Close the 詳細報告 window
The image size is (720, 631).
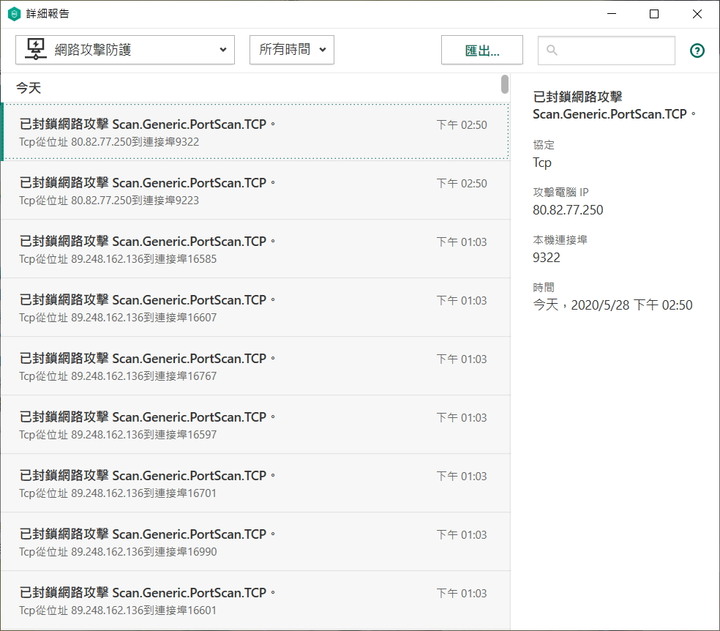(x=697, y=14)
